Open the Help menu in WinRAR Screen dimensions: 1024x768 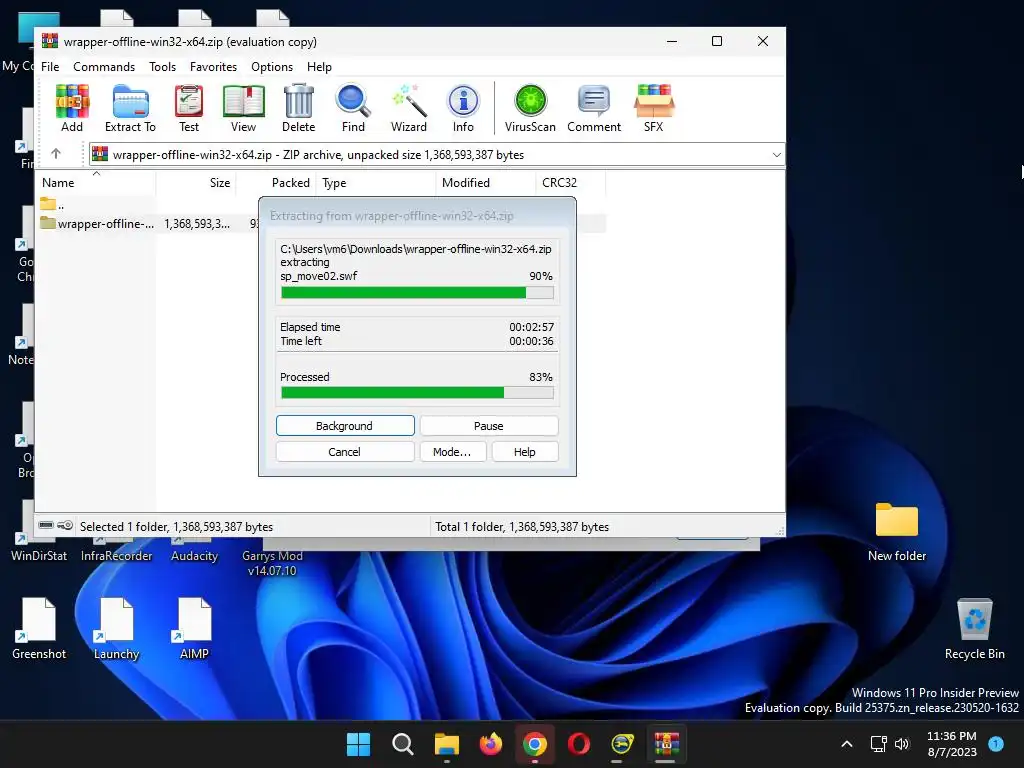tap(319, 67)
